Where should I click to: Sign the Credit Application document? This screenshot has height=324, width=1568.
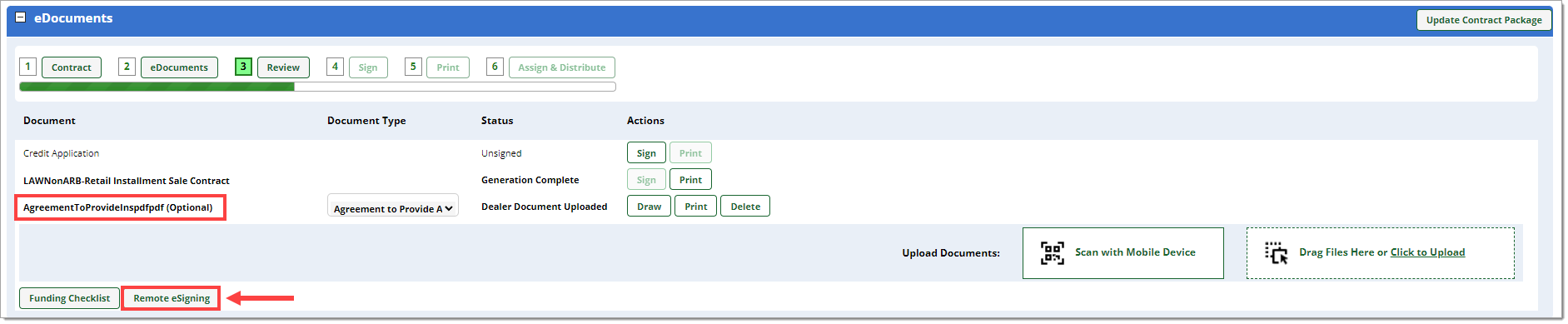click(646, 153)
